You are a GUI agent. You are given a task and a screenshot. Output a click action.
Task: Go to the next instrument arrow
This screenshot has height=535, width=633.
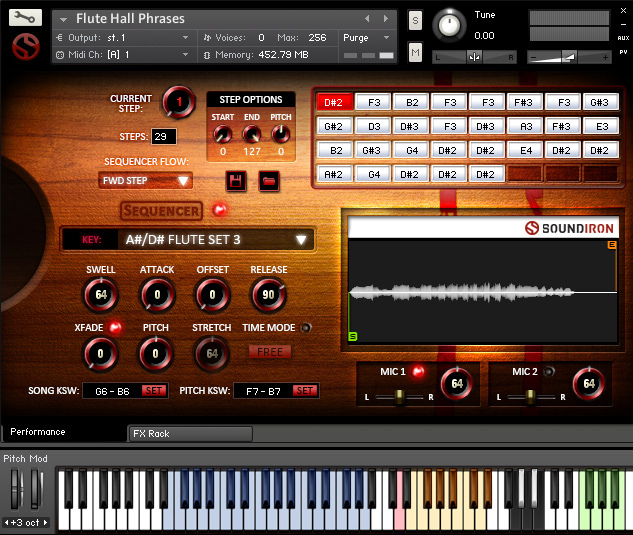[386, 19]
